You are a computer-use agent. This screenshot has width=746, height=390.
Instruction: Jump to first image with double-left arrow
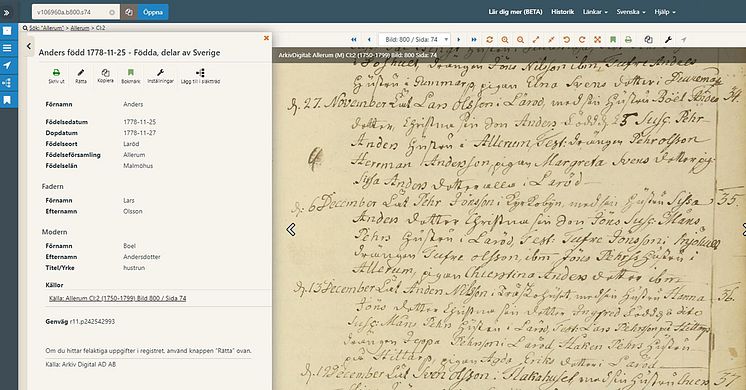[353, 40]
